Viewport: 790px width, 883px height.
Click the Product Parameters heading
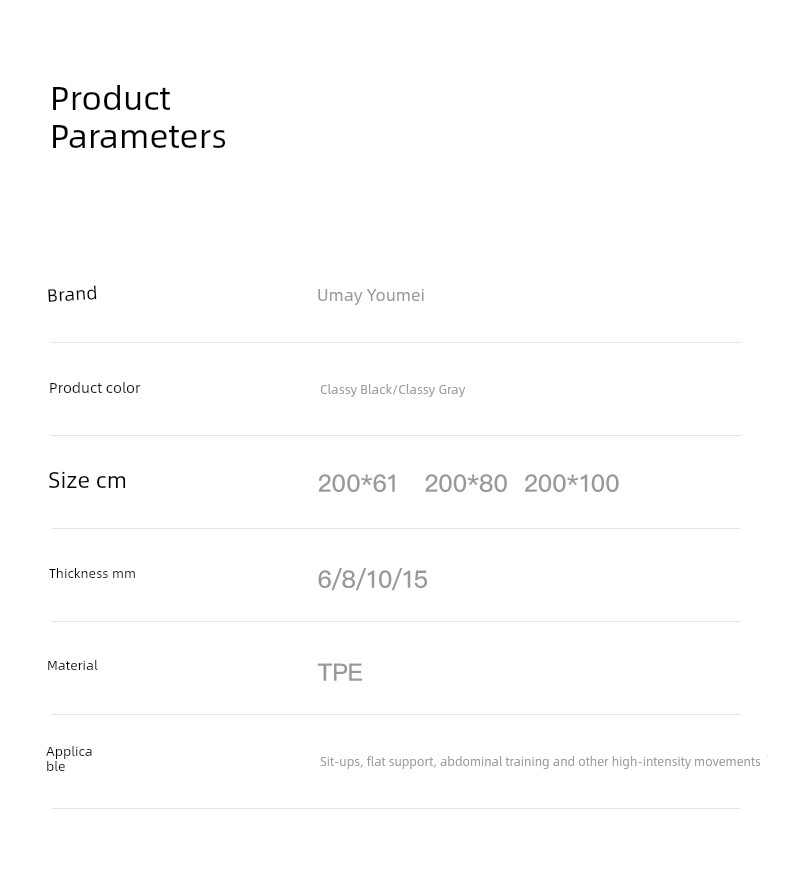click(138, 118)
